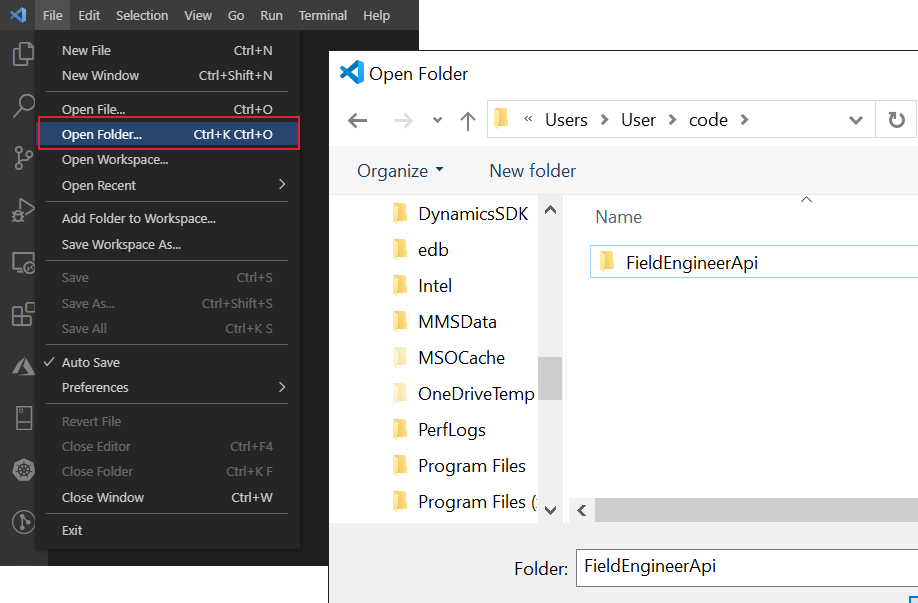Open the Run menu

pos(271,15)
